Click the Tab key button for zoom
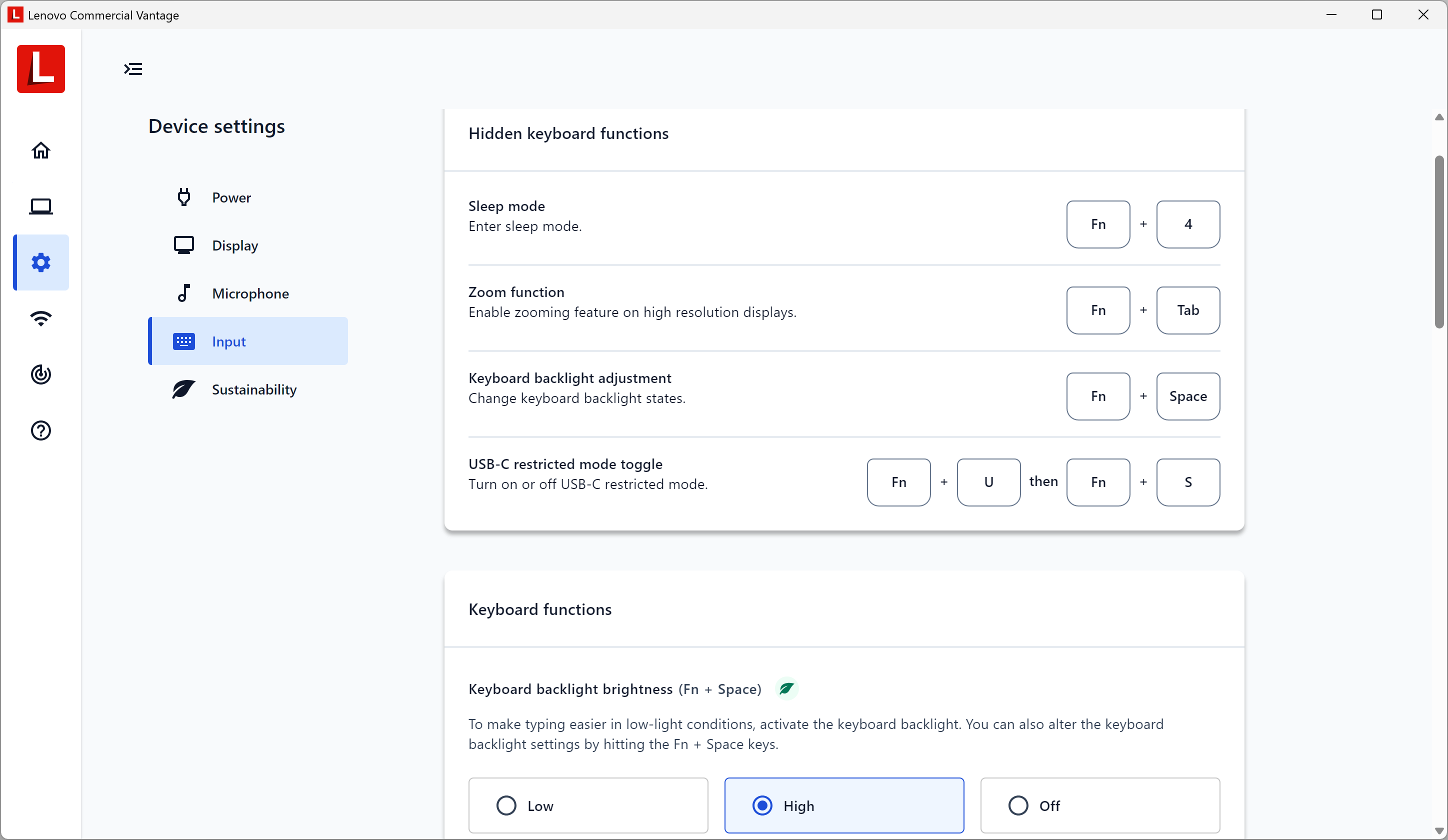1448x840 pixels. [x=1187, y=310]
